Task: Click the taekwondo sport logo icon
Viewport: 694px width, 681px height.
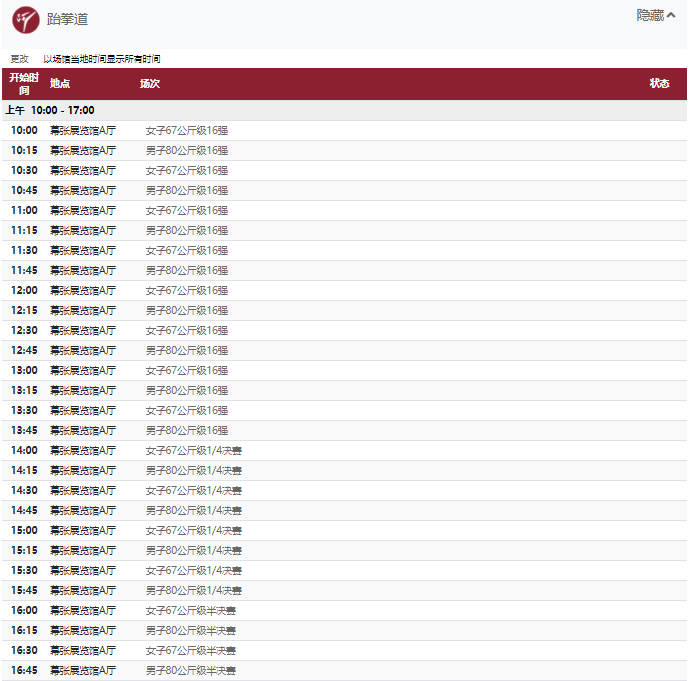Action: coord(26,20)
